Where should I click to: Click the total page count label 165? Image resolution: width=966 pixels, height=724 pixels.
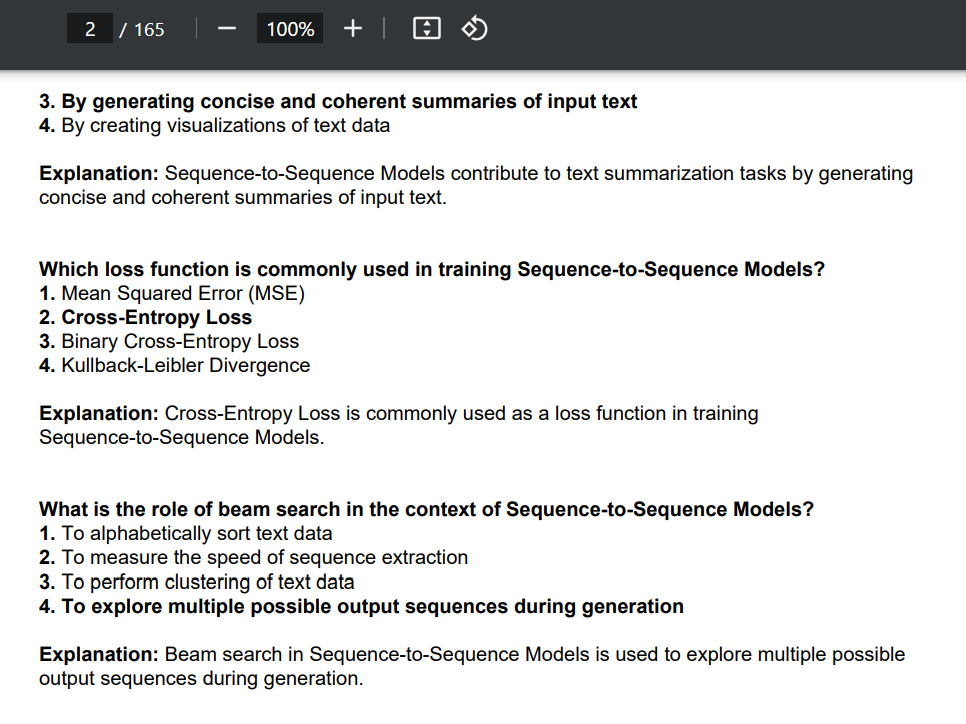tap(150, 29)
